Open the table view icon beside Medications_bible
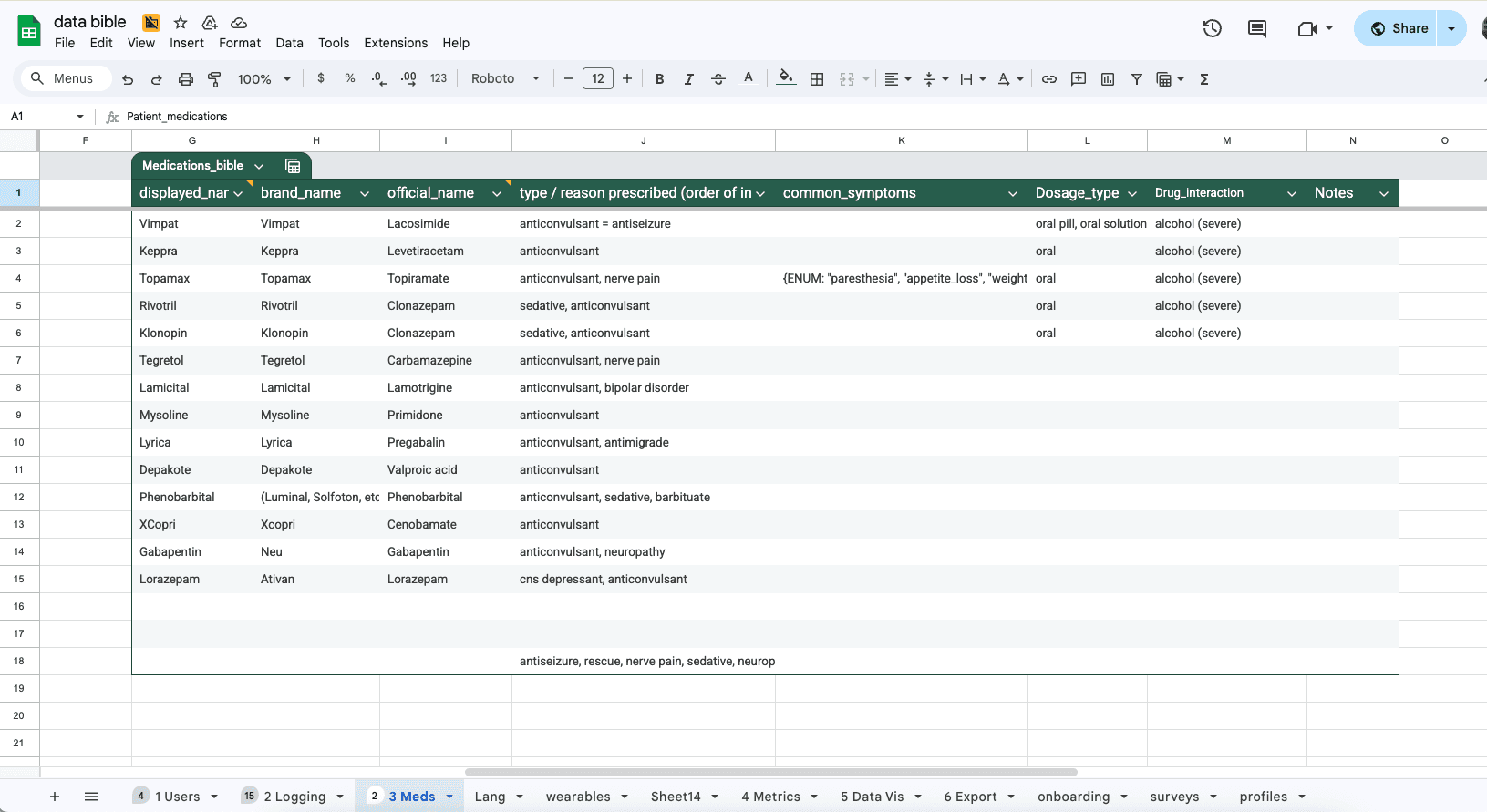This screenshot has width=1487, height=812. pos(293,166)
